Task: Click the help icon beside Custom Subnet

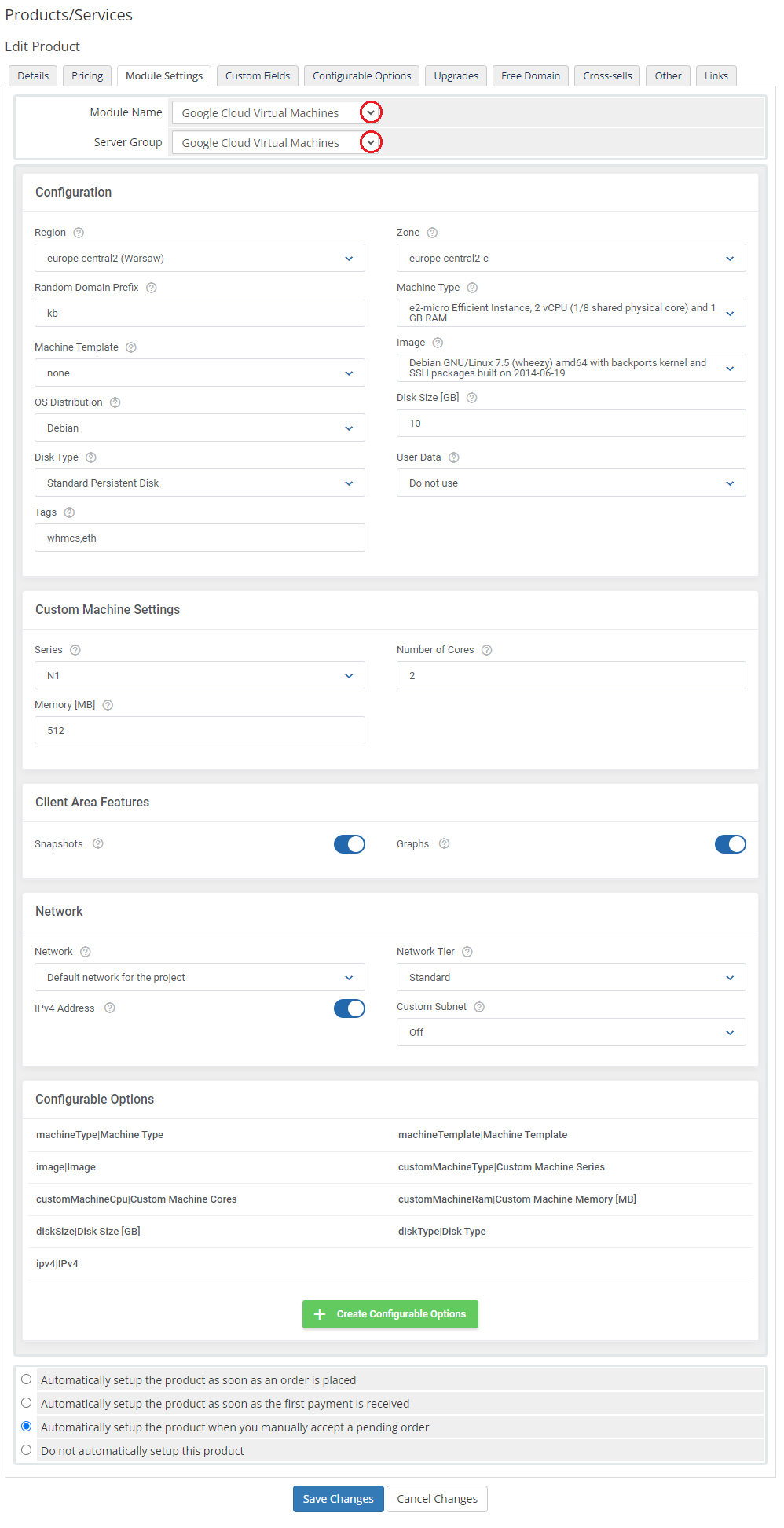Action: [478, 1007]
